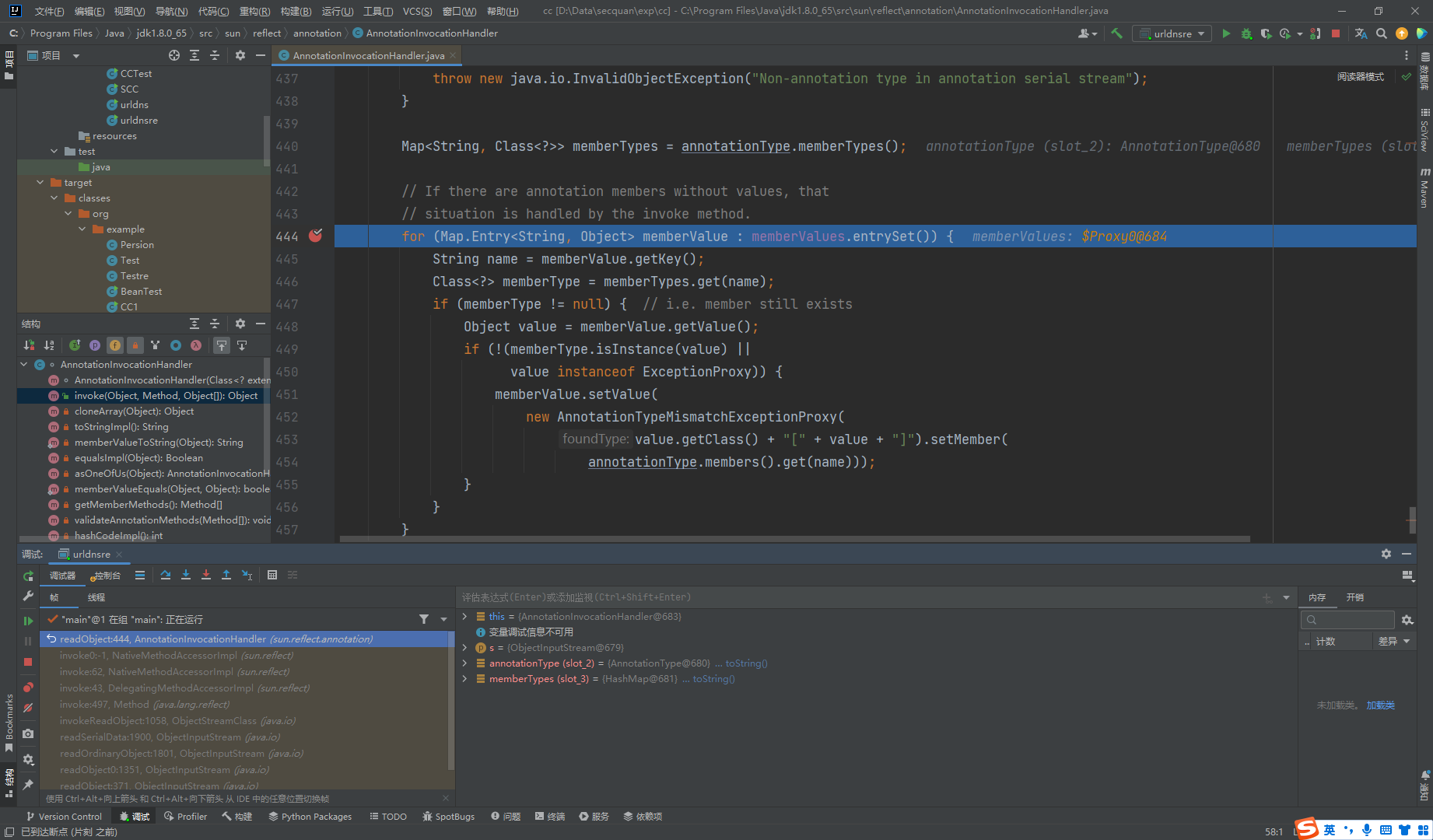Toggle show properties in Structure panel
The width and height of the screenshot is (1433, 840).
click(95, 345)
